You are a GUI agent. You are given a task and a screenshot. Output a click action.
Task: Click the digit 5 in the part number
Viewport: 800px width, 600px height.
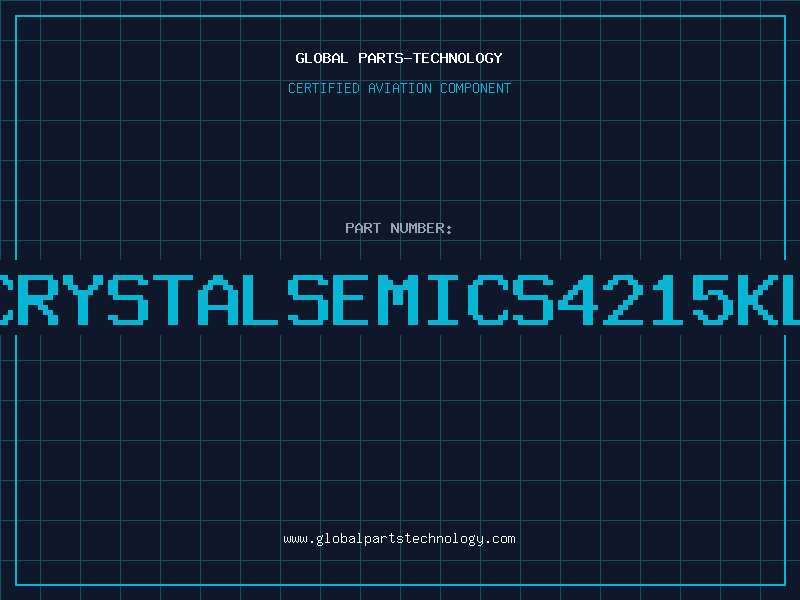click(x=712, y=300)
